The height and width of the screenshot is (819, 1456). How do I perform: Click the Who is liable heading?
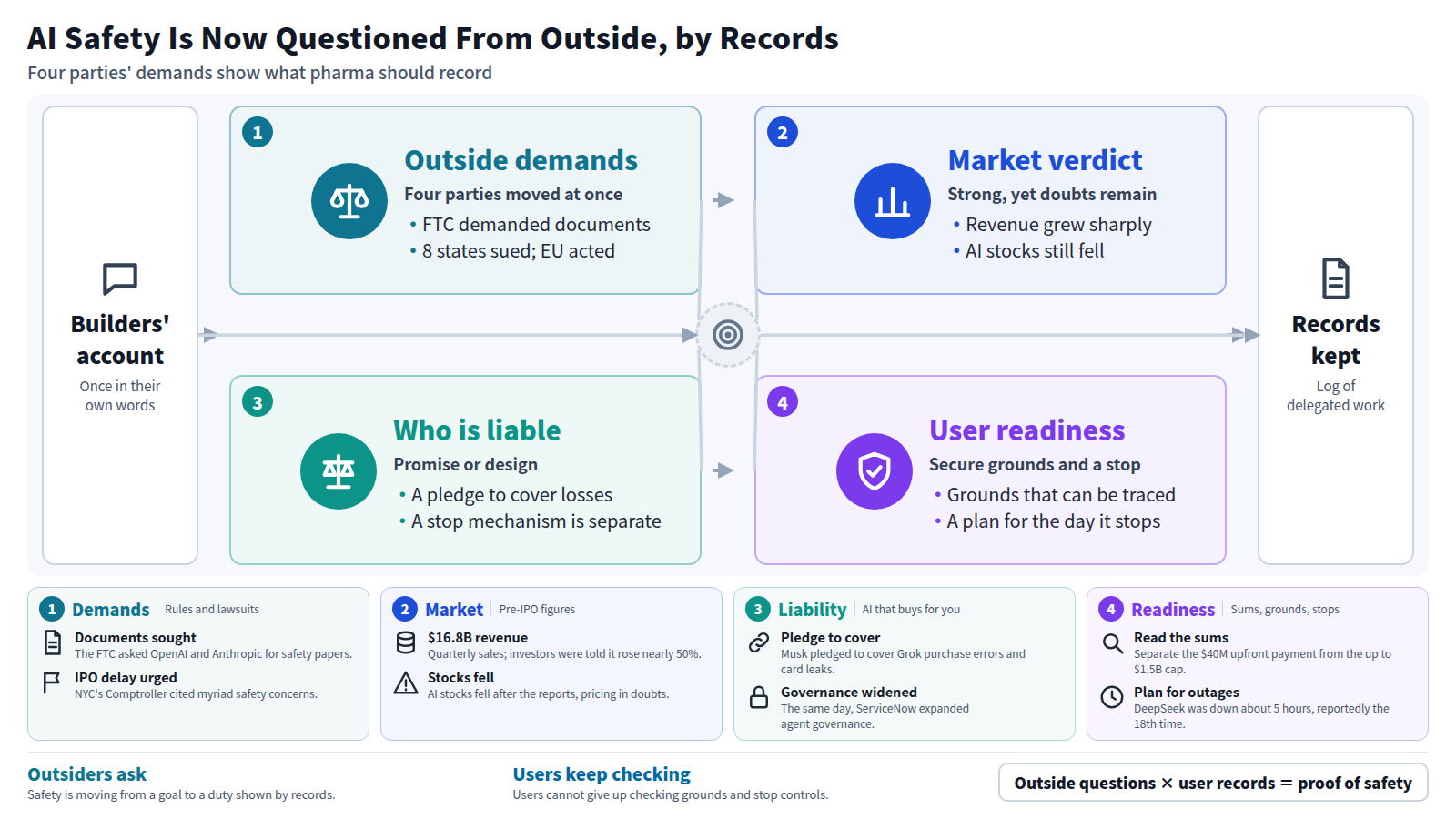coord(477,430)
